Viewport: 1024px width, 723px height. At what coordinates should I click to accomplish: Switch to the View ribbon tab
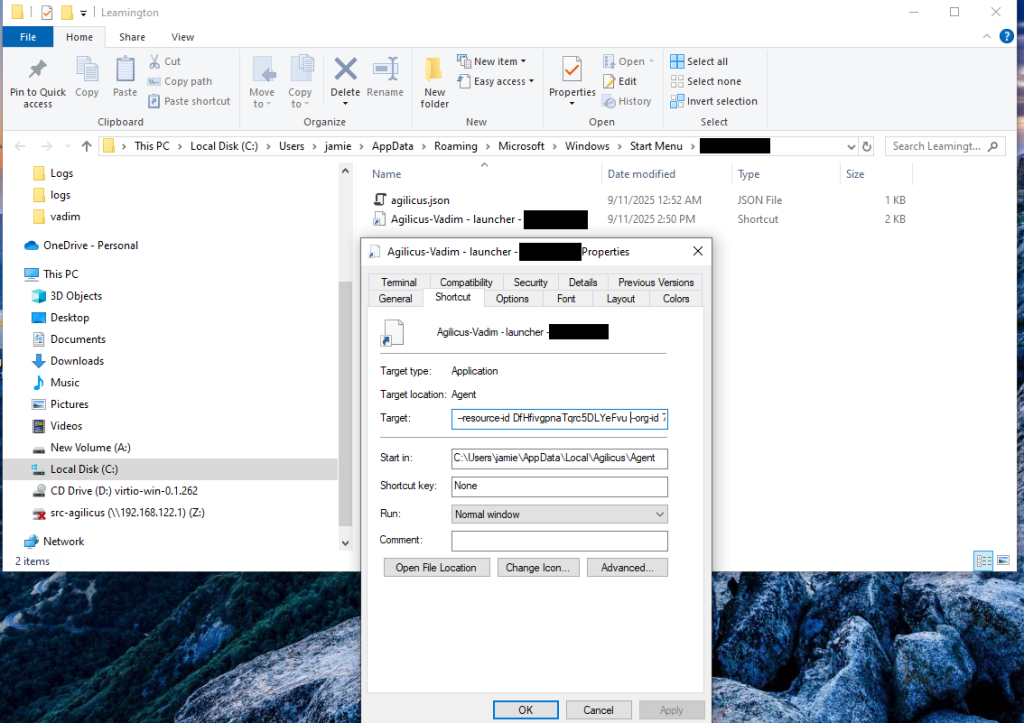[x=182, y=37]
